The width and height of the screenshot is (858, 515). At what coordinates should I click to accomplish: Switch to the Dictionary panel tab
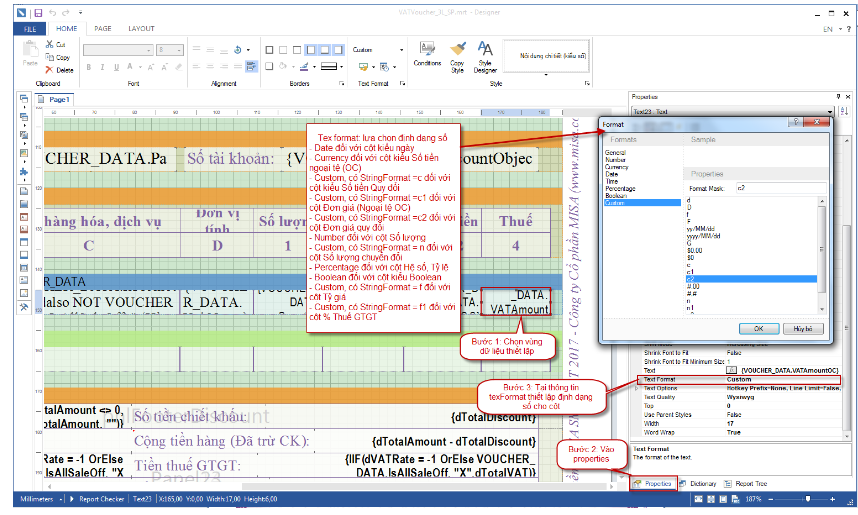(701, 483)
